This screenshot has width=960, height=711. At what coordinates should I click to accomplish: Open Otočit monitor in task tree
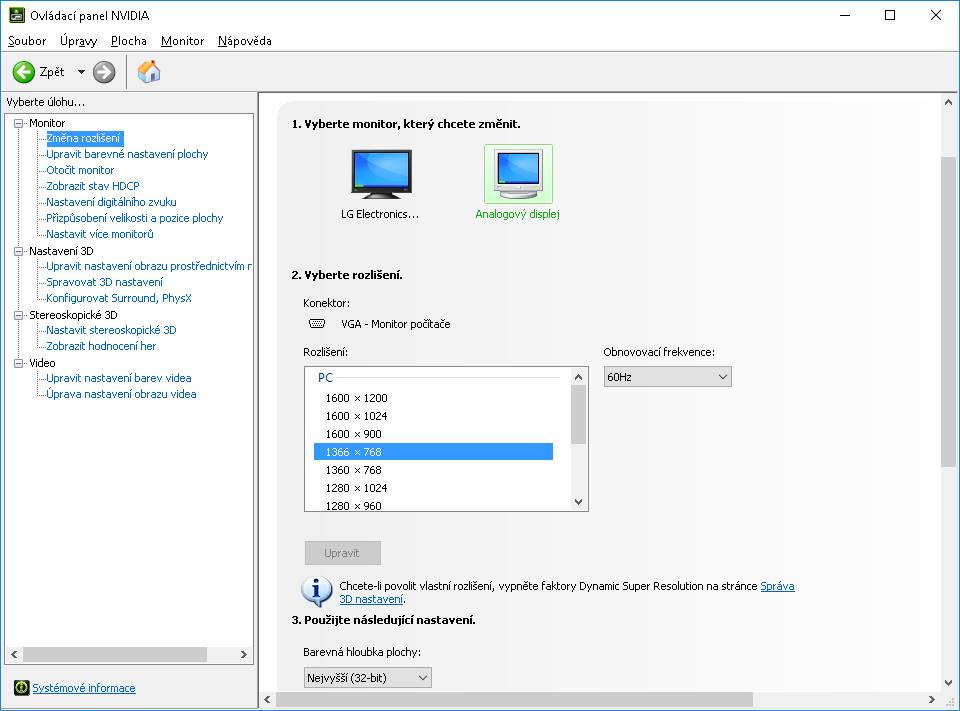(x=80, y=170)
